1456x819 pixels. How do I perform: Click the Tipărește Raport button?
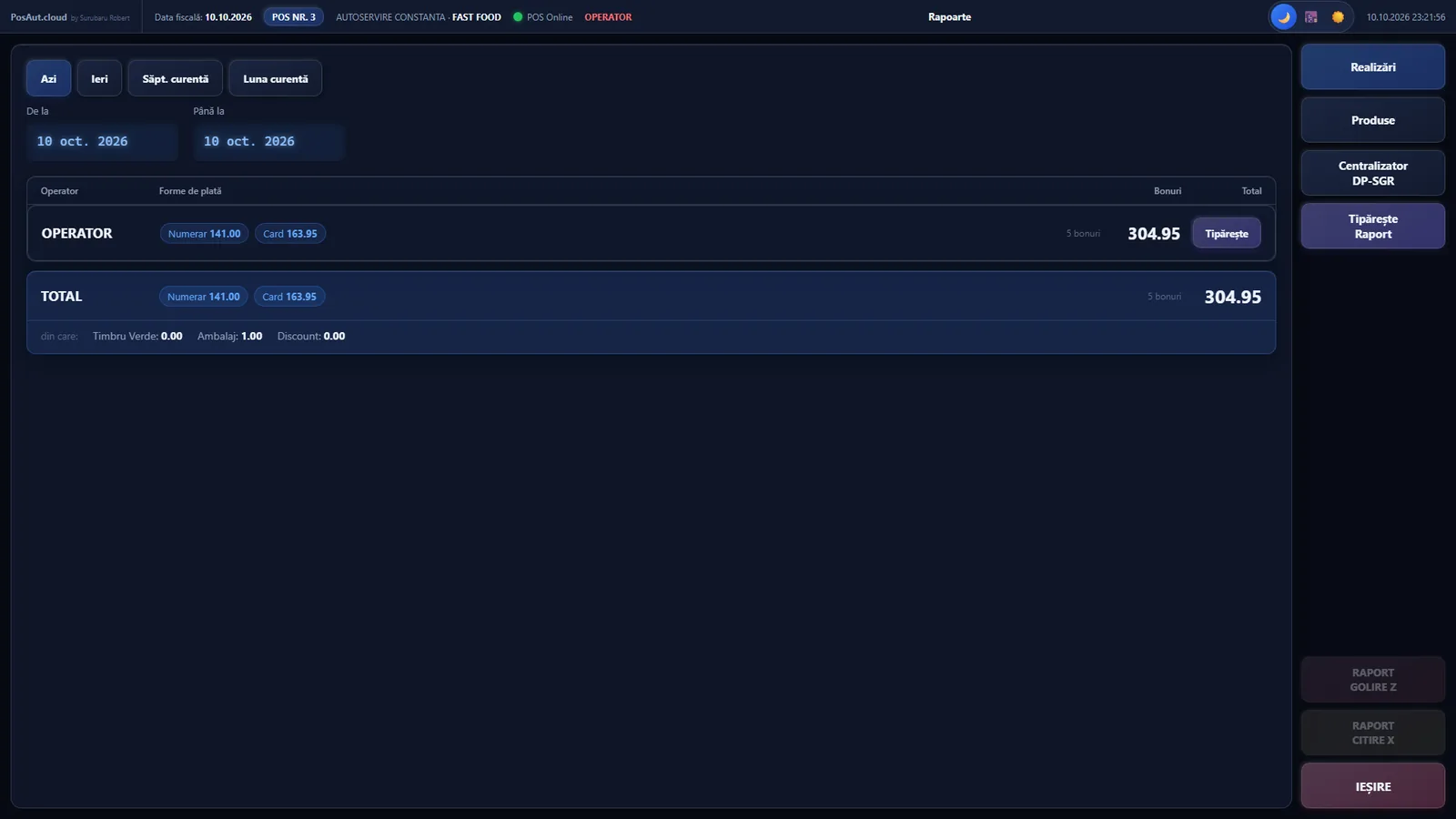point(1372,226)
